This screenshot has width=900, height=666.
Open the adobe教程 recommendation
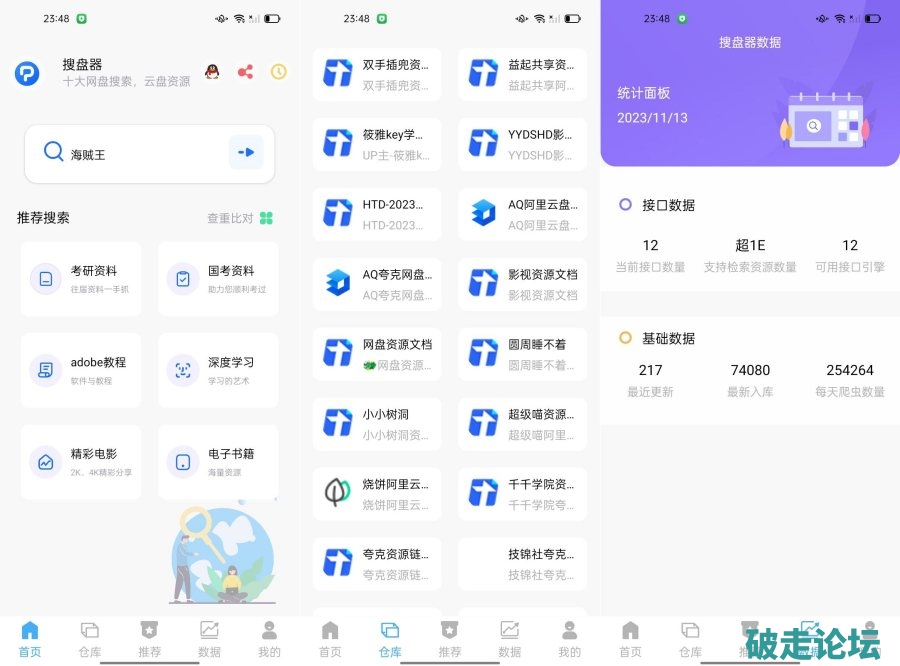(x=81, y=370)
